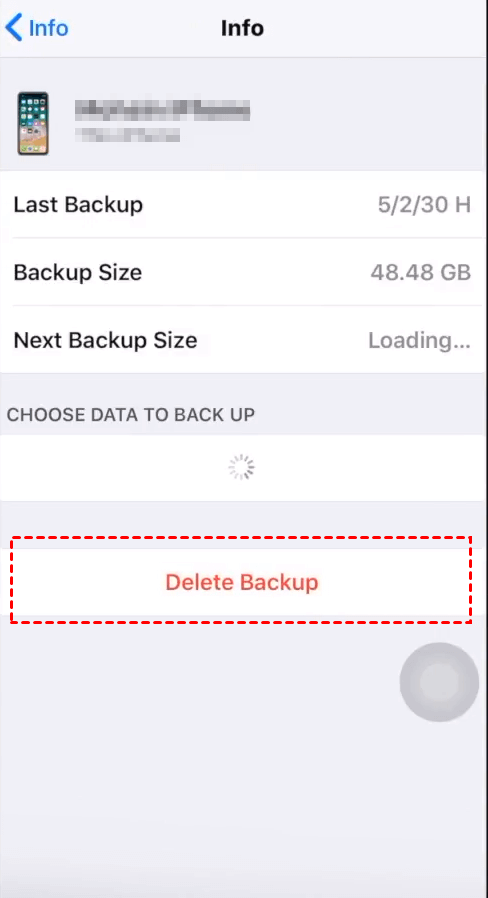This screenshot has width=488, height=898.
Task: Click the word Delete in red text
Action: pos(200,582)
